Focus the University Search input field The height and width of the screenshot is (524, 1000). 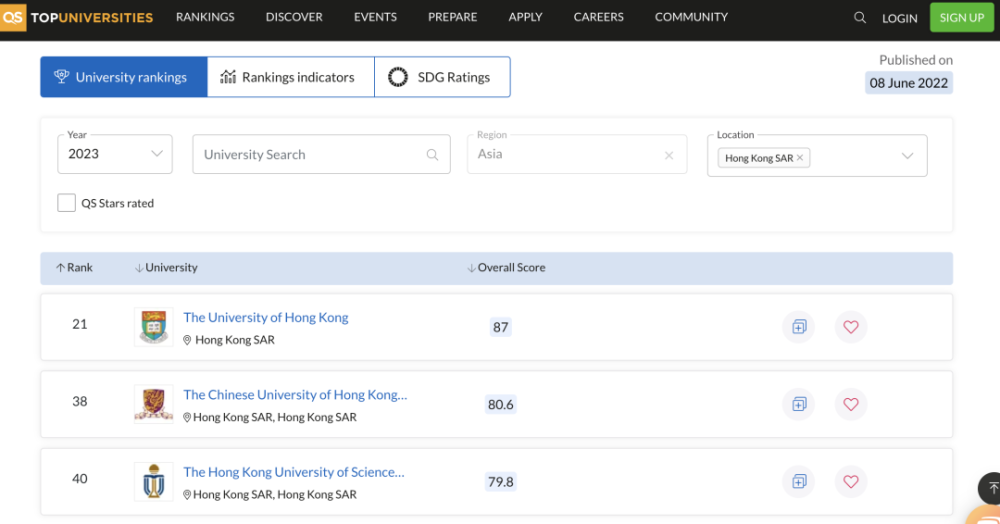321,154
